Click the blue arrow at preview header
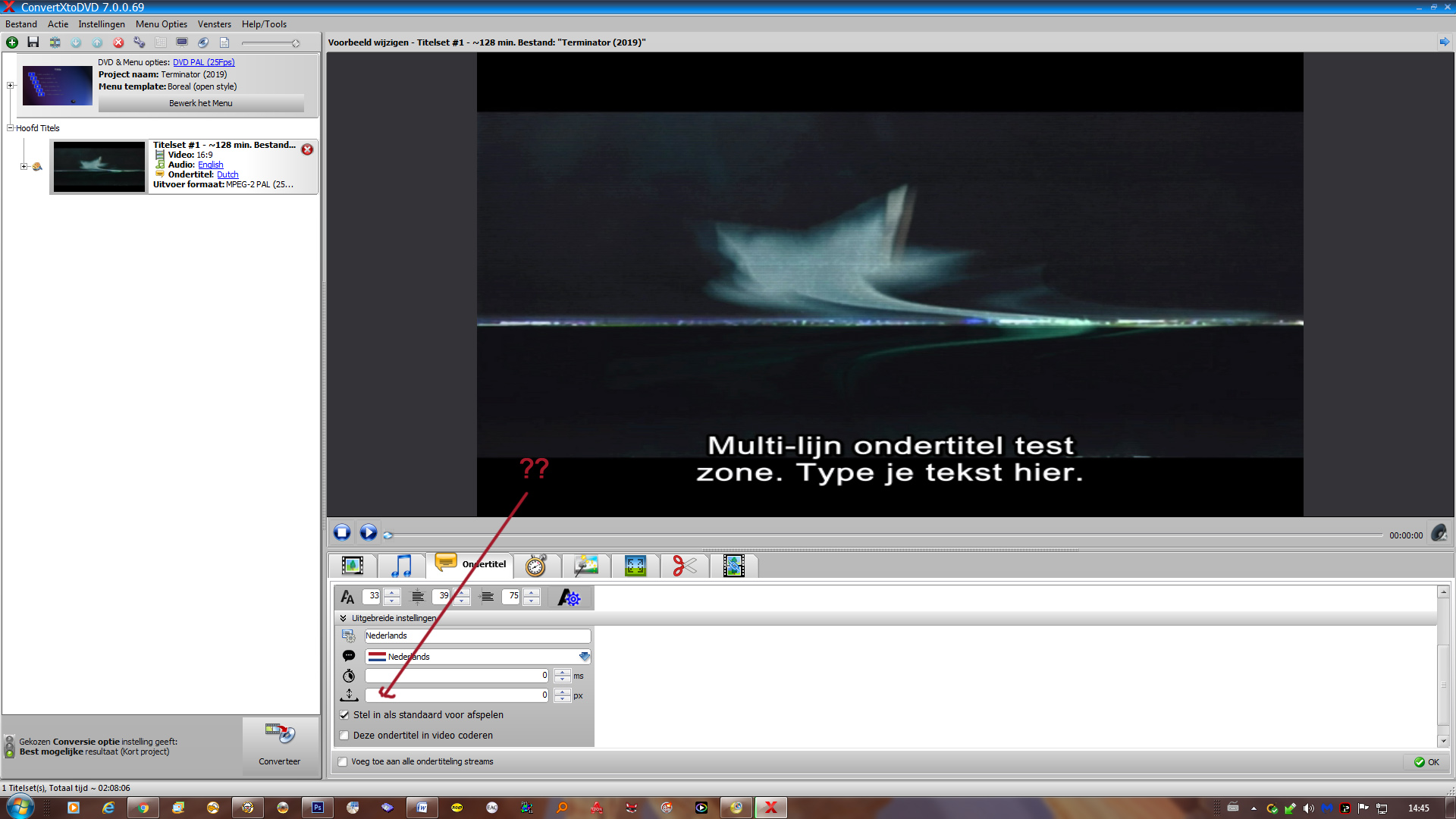This screenshot has height=819, width=1456. click(x=1444, y=42)
